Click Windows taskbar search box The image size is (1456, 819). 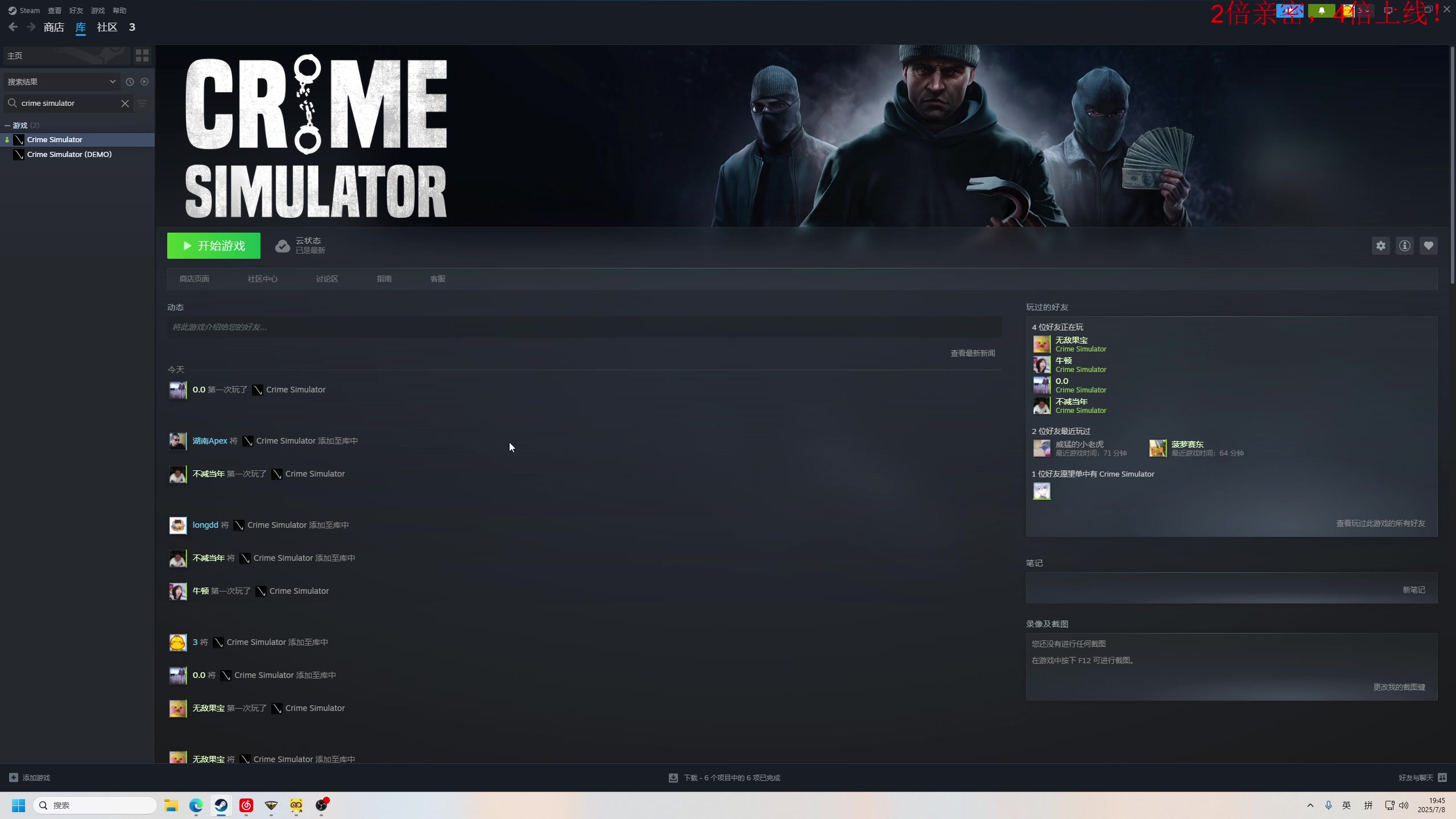[x=95, y=805]
